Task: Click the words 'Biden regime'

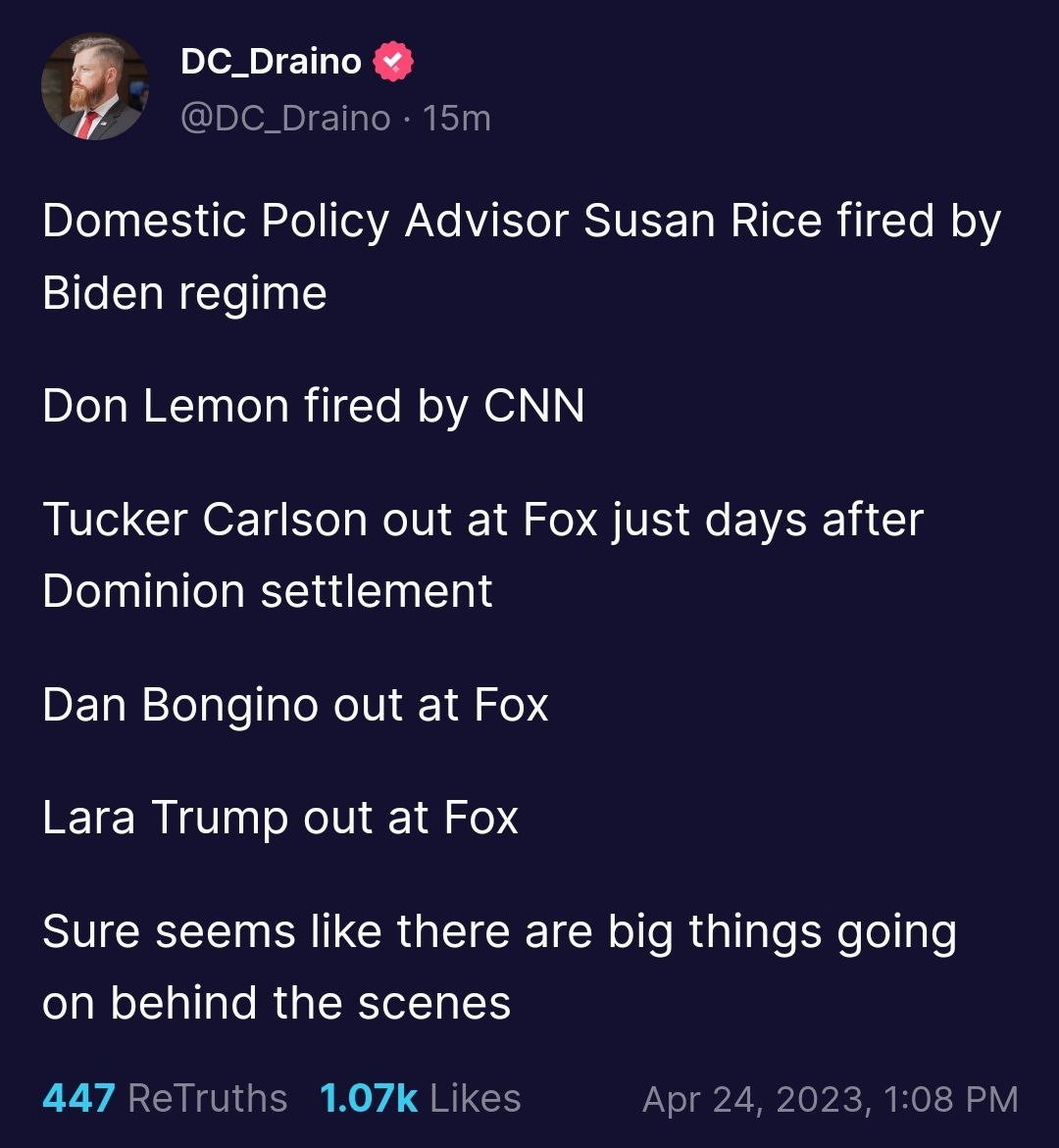Action: (x=184, y=293)
